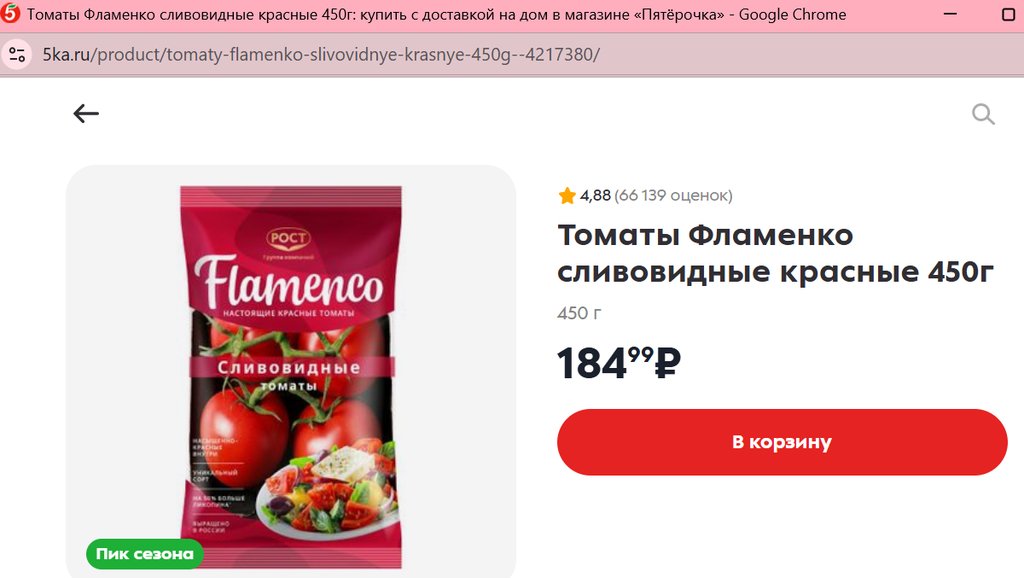
Task: Add tomatoes with the В корзину button
Action: (x=782, y=442)
